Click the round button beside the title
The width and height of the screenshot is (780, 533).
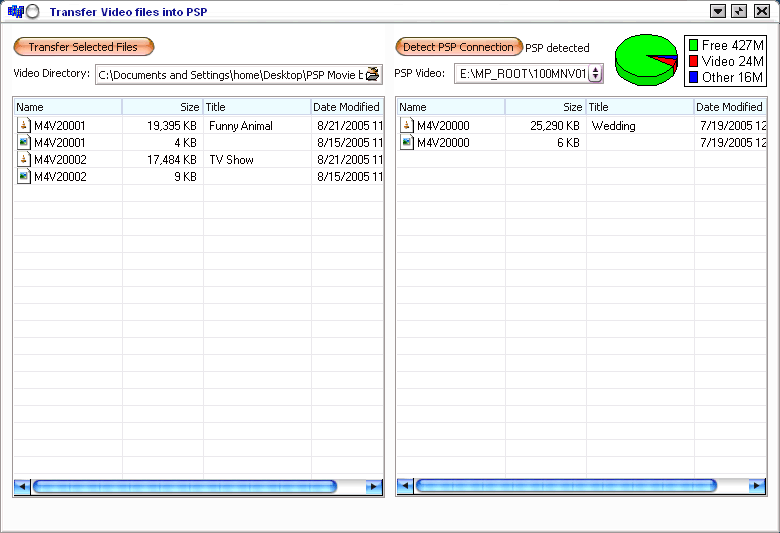pos(32,11)
